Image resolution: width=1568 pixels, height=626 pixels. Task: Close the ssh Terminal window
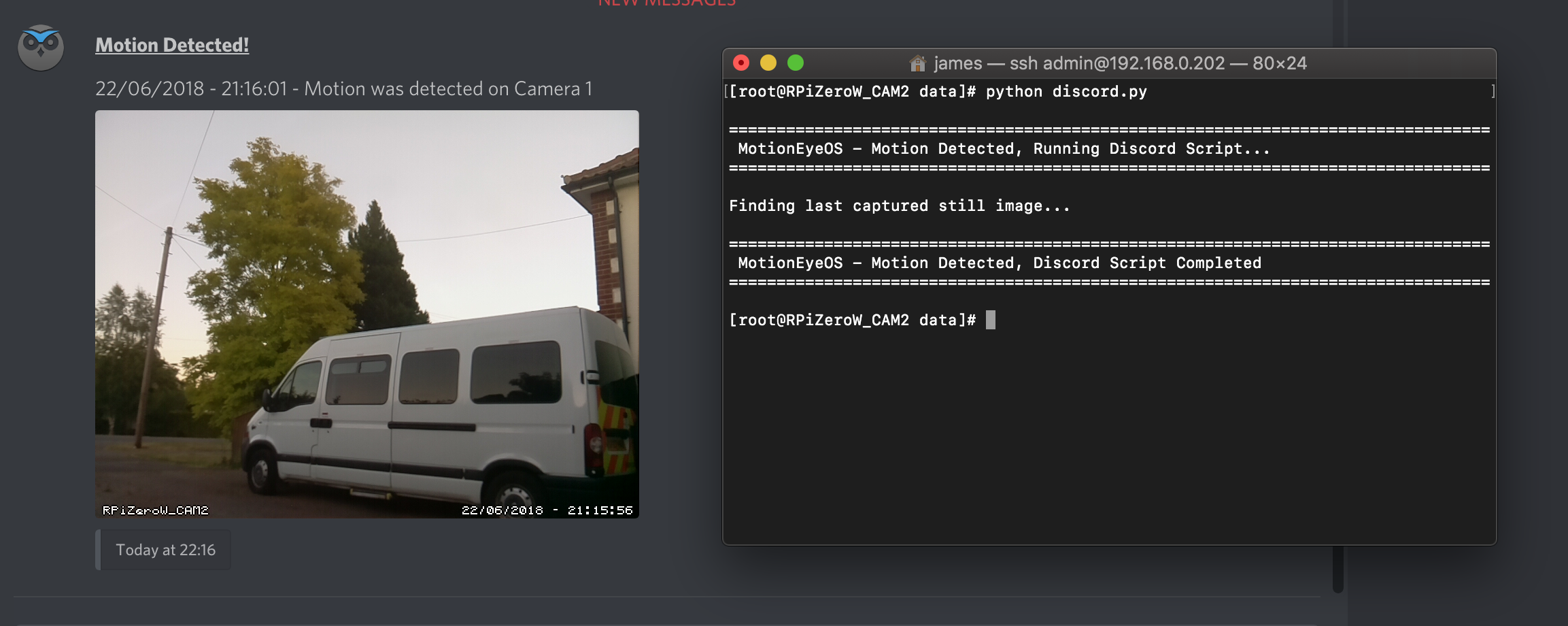[741, 63]
